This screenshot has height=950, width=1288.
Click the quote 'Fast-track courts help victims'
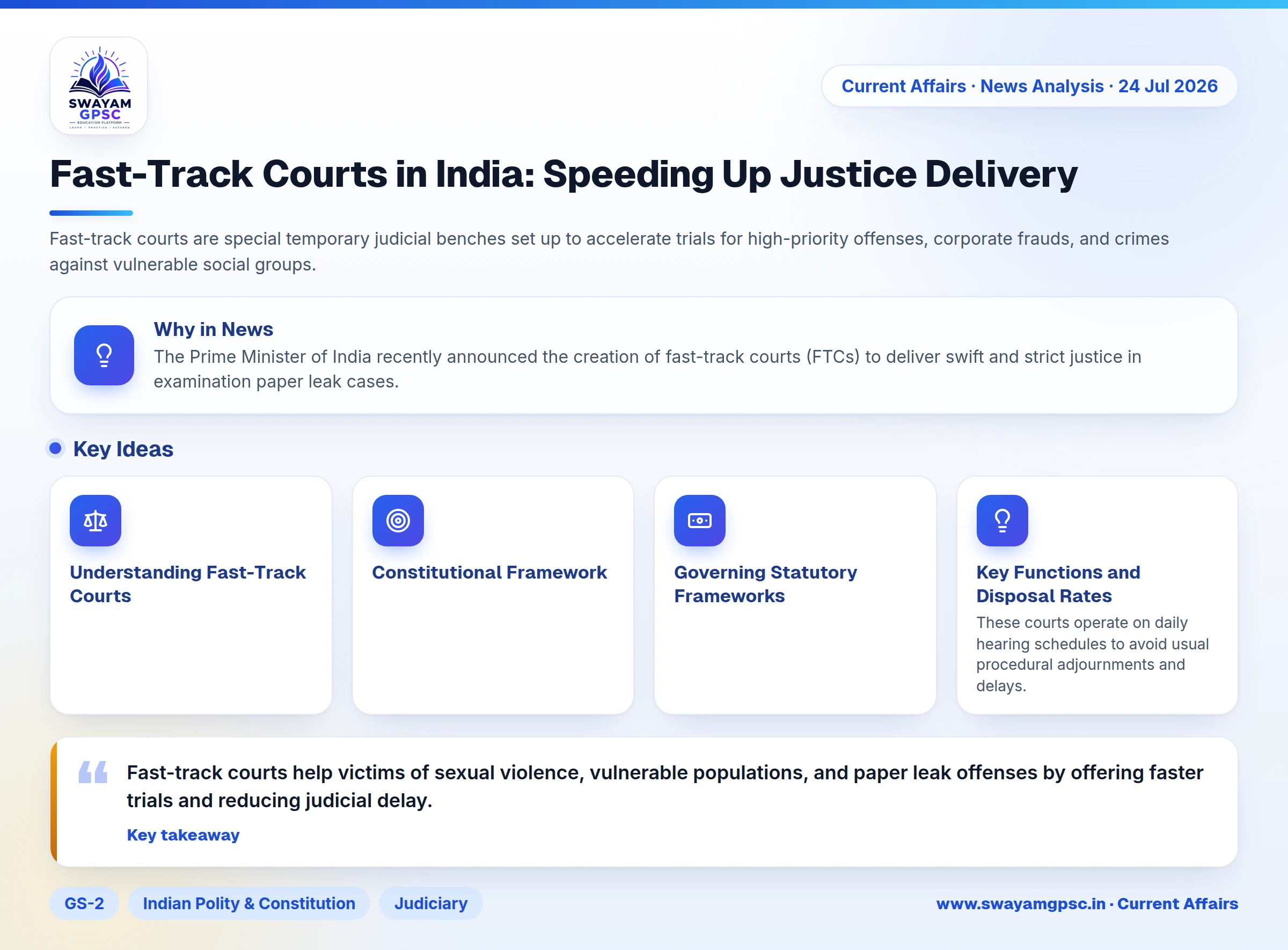(665, 786)
